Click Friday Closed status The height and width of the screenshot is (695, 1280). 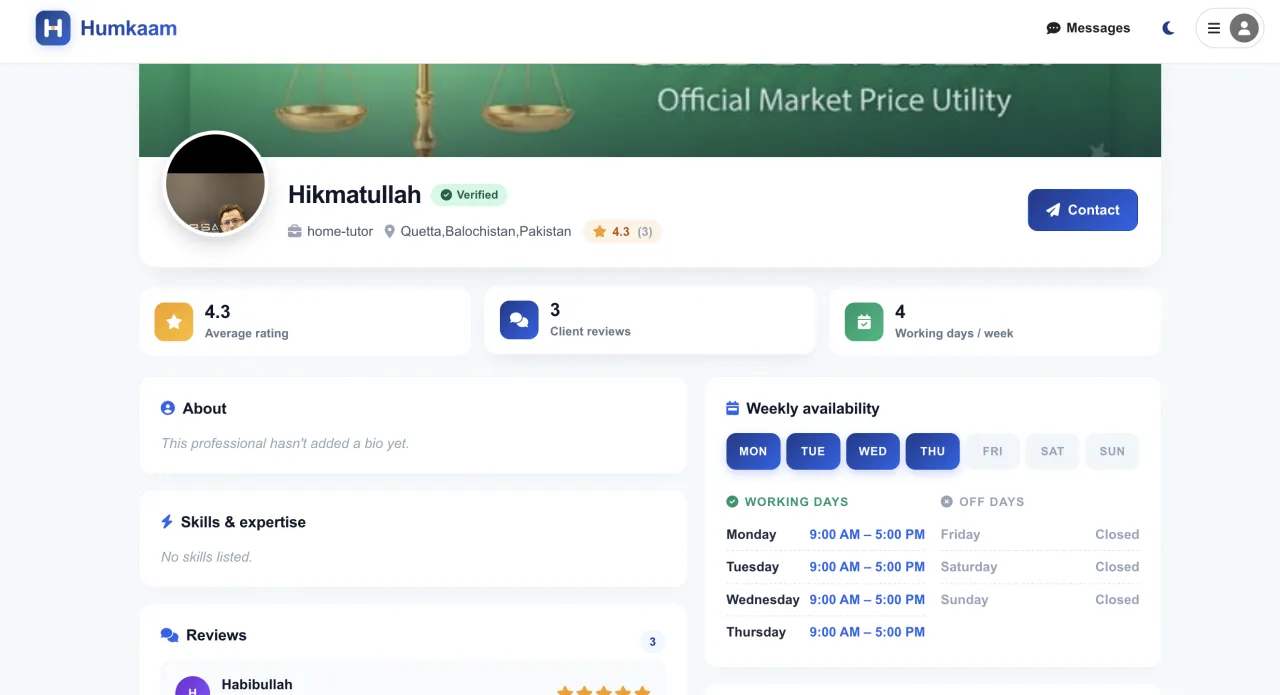(1117, 534)
